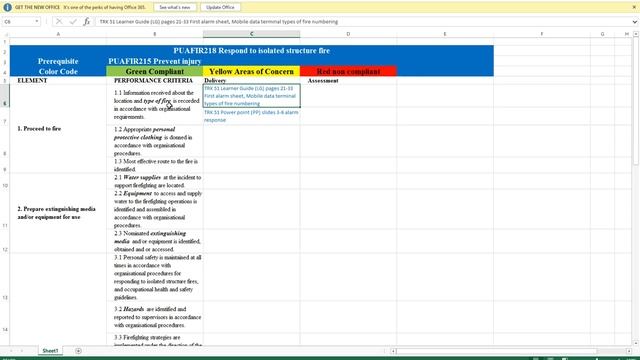Click the 'Prerequisite' cell
Screen dimensions: 640x360
58,61
